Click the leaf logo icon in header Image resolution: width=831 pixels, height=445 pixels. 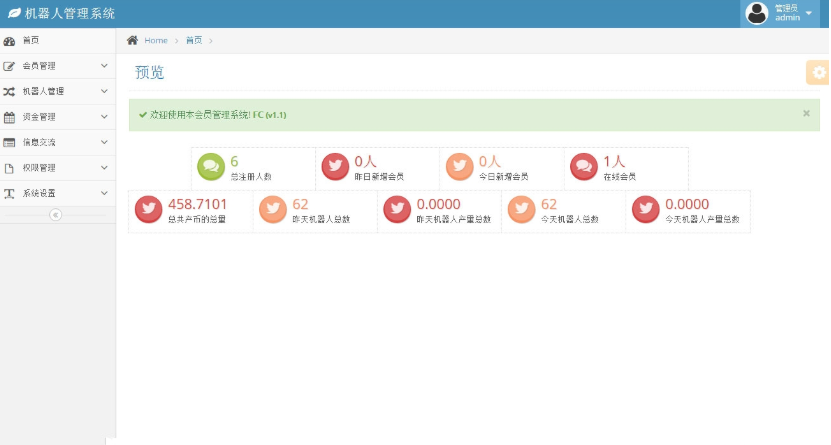coord(14,13)
